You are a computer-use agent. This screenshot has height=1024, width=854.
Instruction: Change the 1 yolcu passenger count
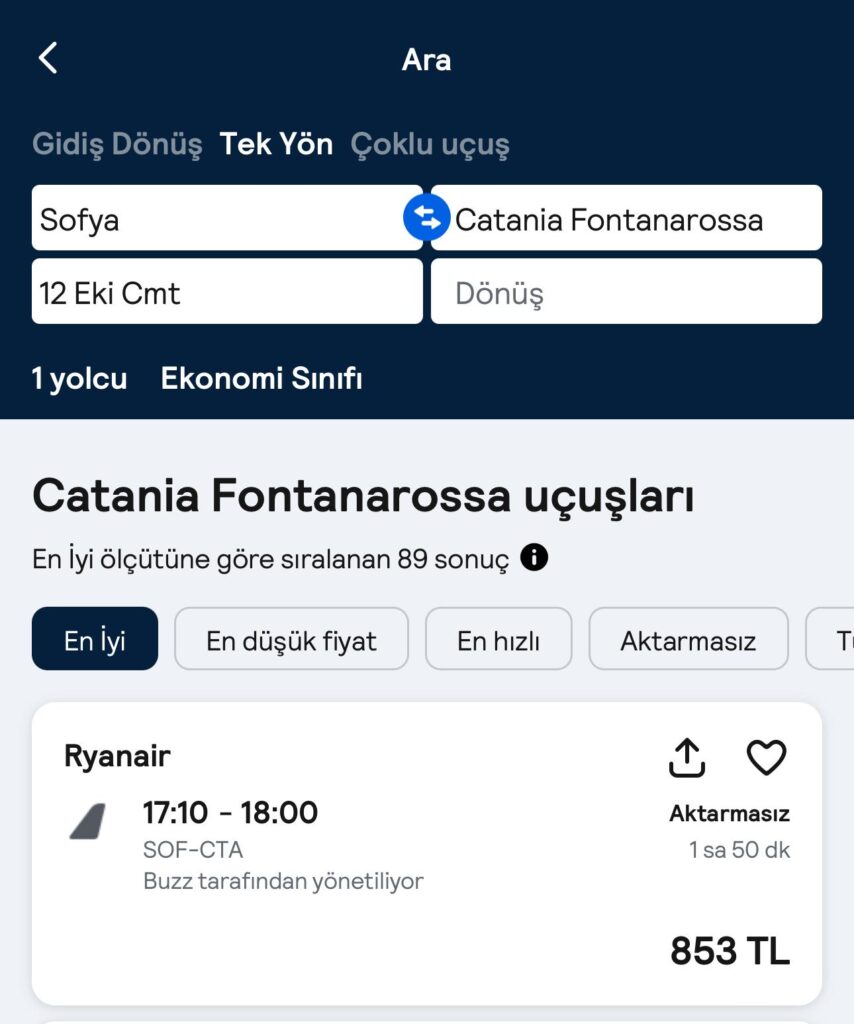click(x=80, y=379)
